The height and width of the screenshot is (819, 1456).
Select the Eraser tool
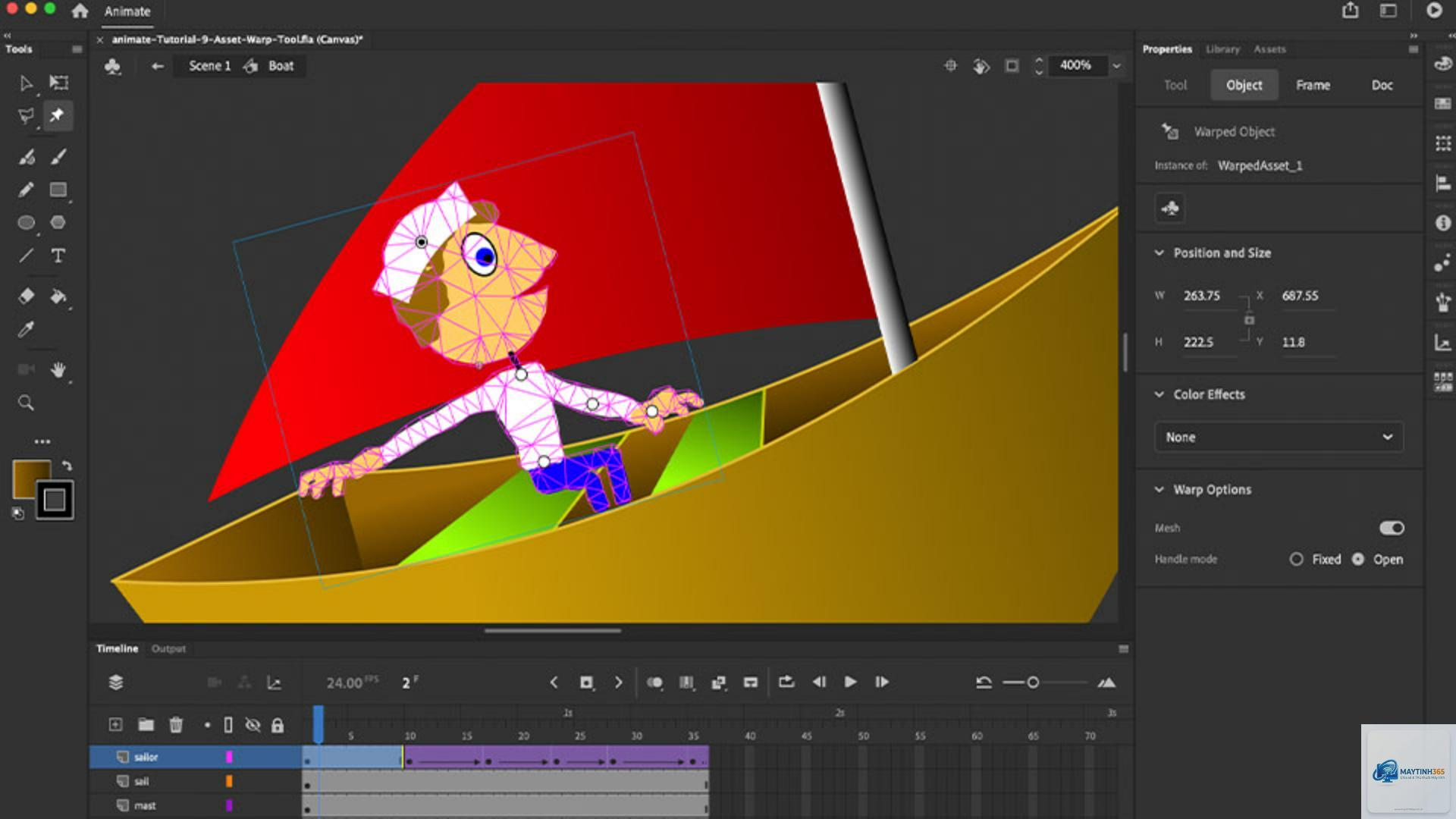click(26, 296)
